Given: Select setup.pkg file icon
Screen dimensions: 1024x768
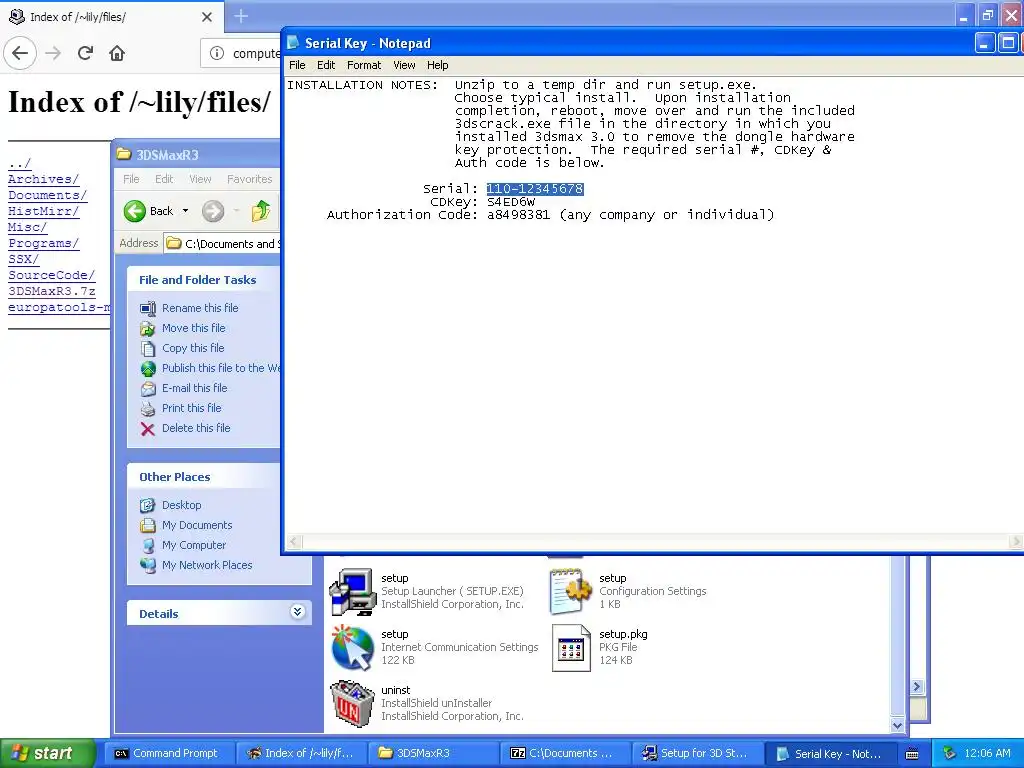Looking at the screenshot, I should click(x=570, y=648).
